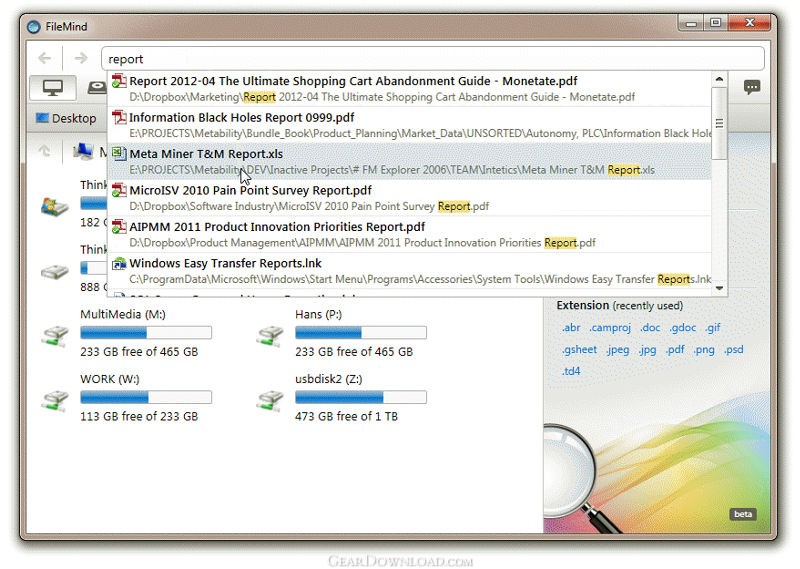Select the computer monitor view button

tap(53, 88)
